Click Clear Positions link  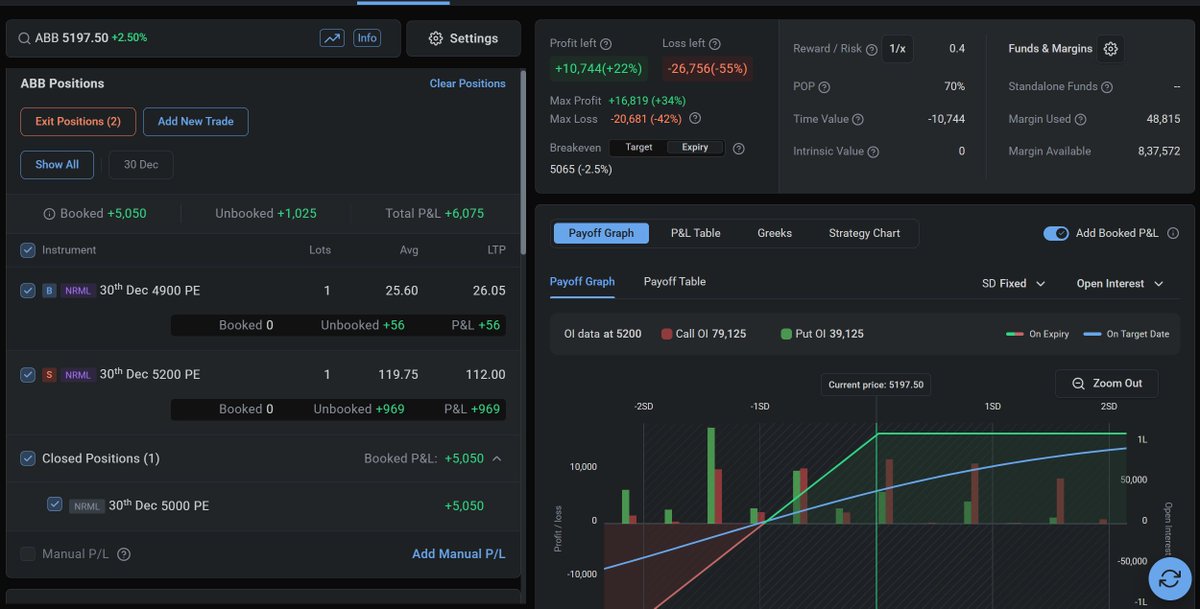(x=467, y=83)
